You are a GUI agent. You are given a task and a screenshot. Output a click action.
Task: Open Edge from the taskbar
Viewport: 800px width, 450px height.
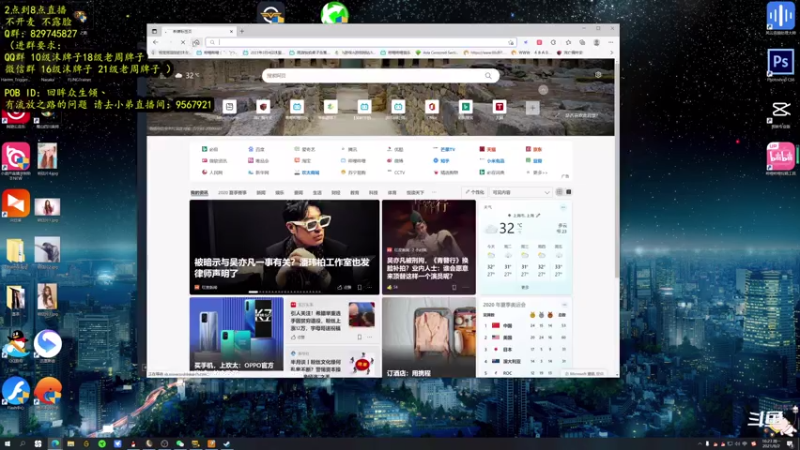(x=55, y=444)
